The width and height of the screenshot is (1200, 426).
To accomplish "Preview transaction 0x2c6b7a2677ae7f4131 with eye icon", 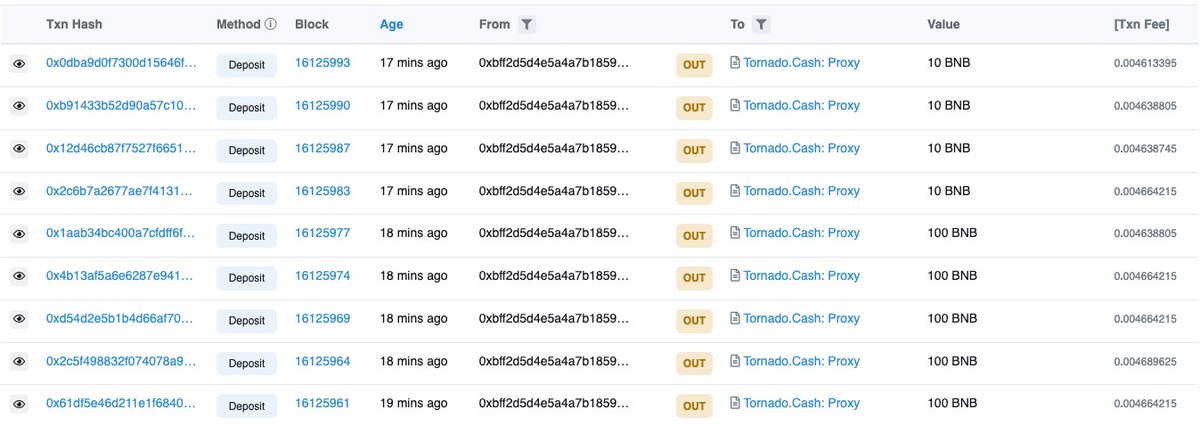I will point(18,191).
